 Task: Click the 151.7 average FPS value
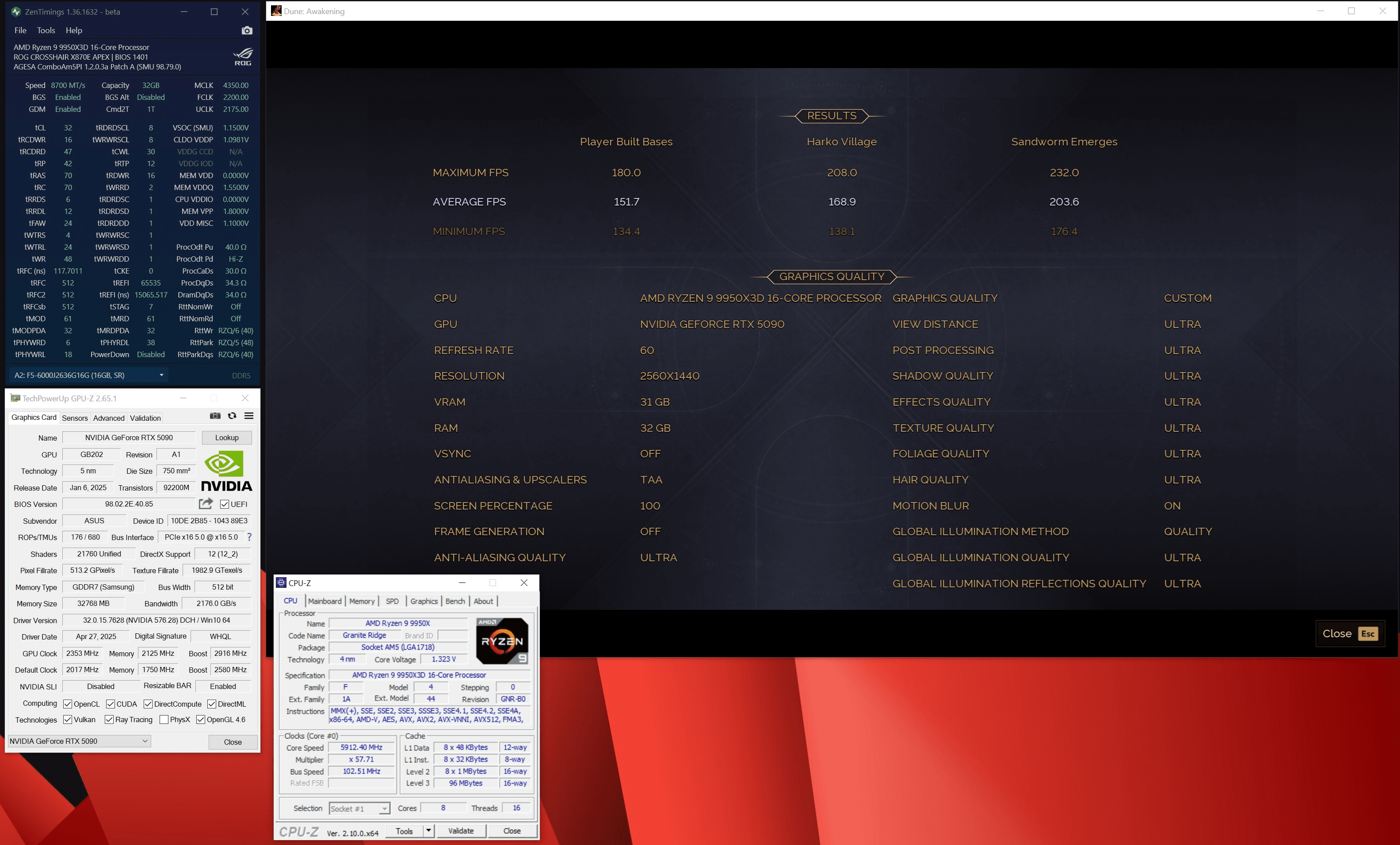pyautogui.click(x=627, y=202)
